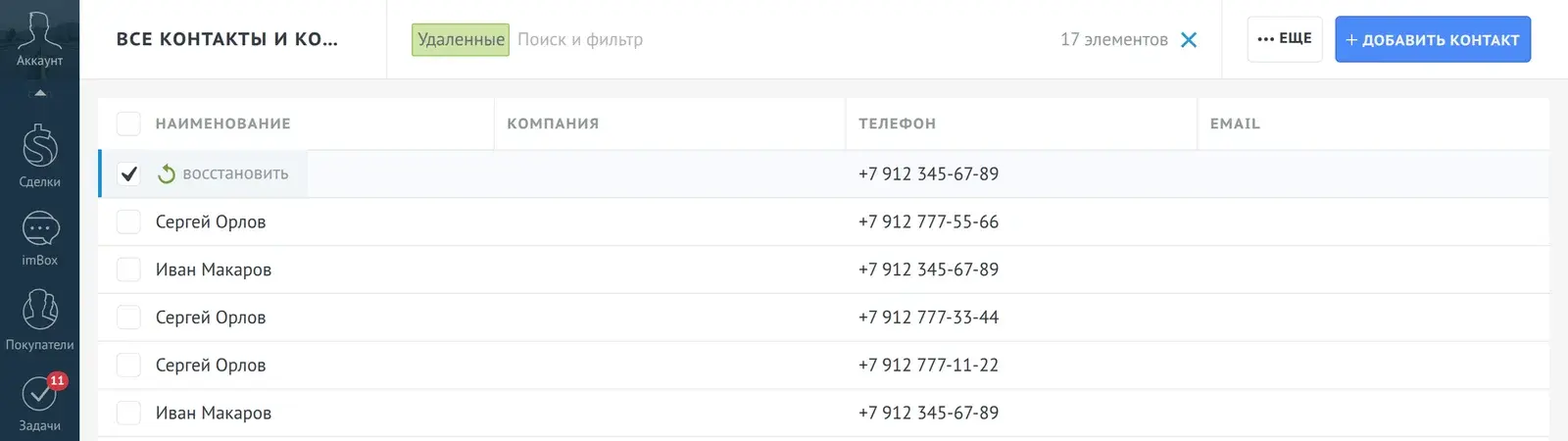Open the Сделки section in sidebar
This screenshot has width=1568, height=441.
[39, 156]
